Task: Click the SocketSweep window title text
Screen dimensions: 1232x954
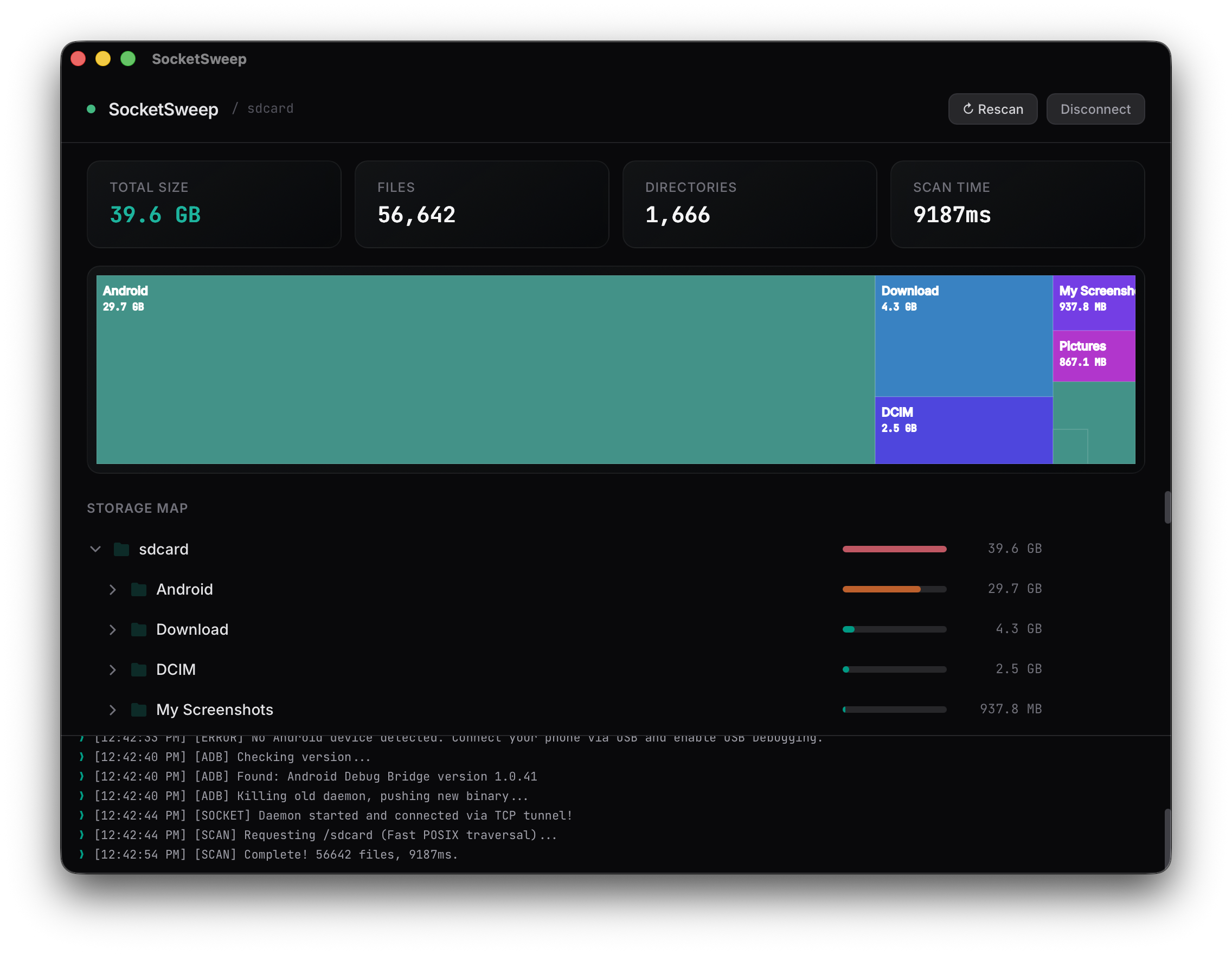Action: click(x=198, y=59)
